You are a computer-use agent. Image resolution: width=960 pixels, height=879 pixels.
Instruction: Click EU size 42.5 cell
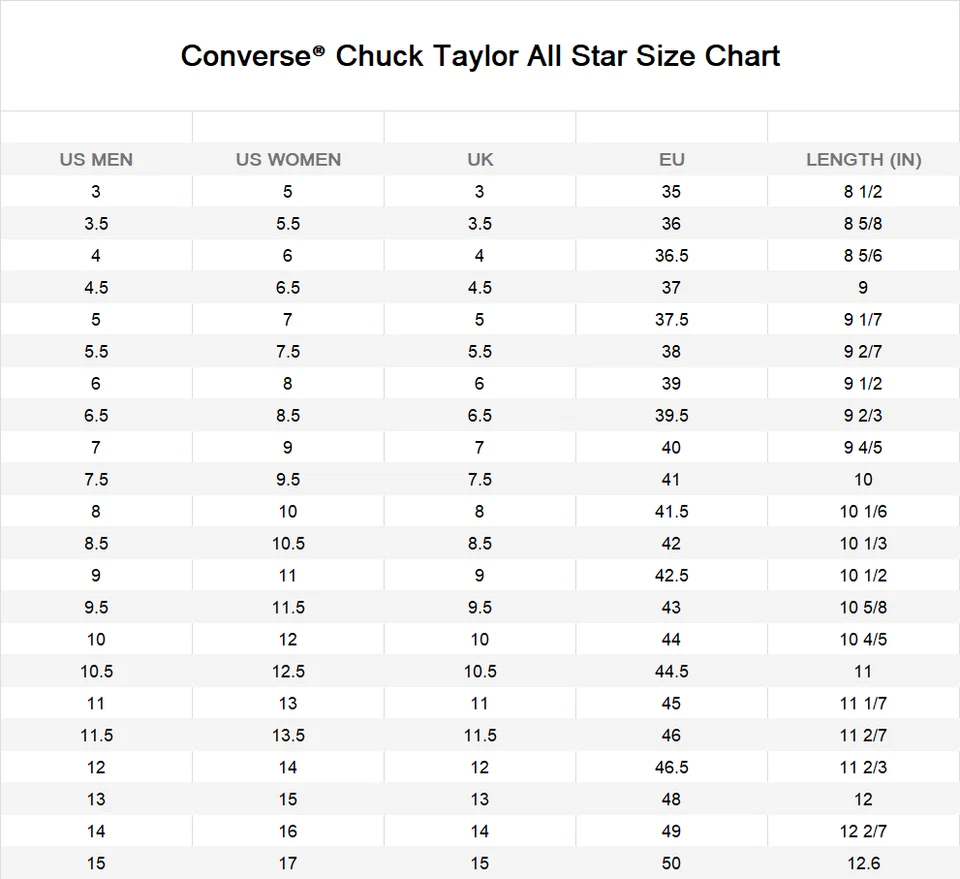pos(671,576)
